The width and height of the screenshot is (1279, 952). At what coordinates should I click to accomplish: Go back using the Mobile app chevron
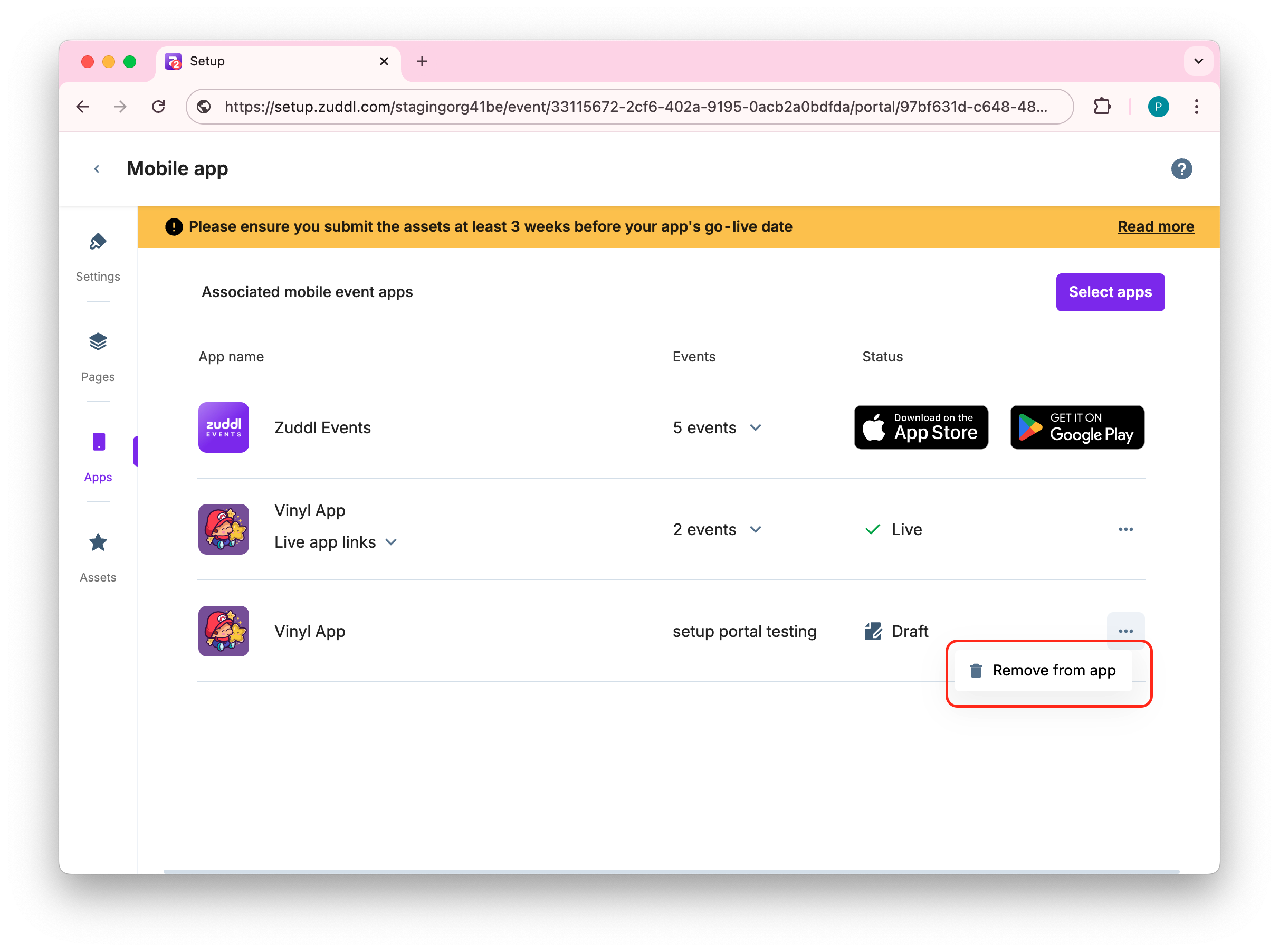pyautogui.click(x=97, y=169)
